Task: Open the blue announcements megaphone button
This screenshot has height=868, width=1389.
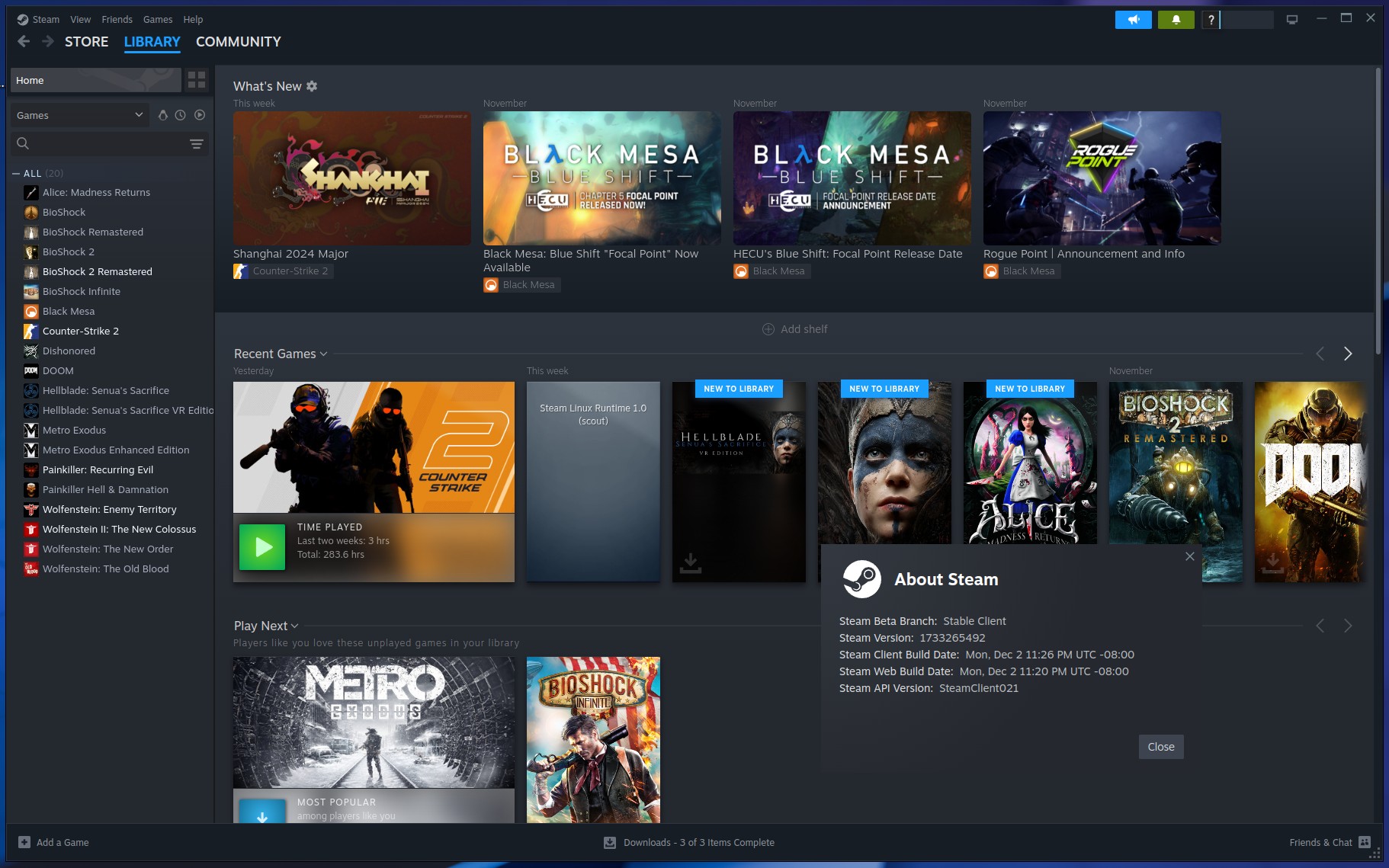Action: (1133, 20)
